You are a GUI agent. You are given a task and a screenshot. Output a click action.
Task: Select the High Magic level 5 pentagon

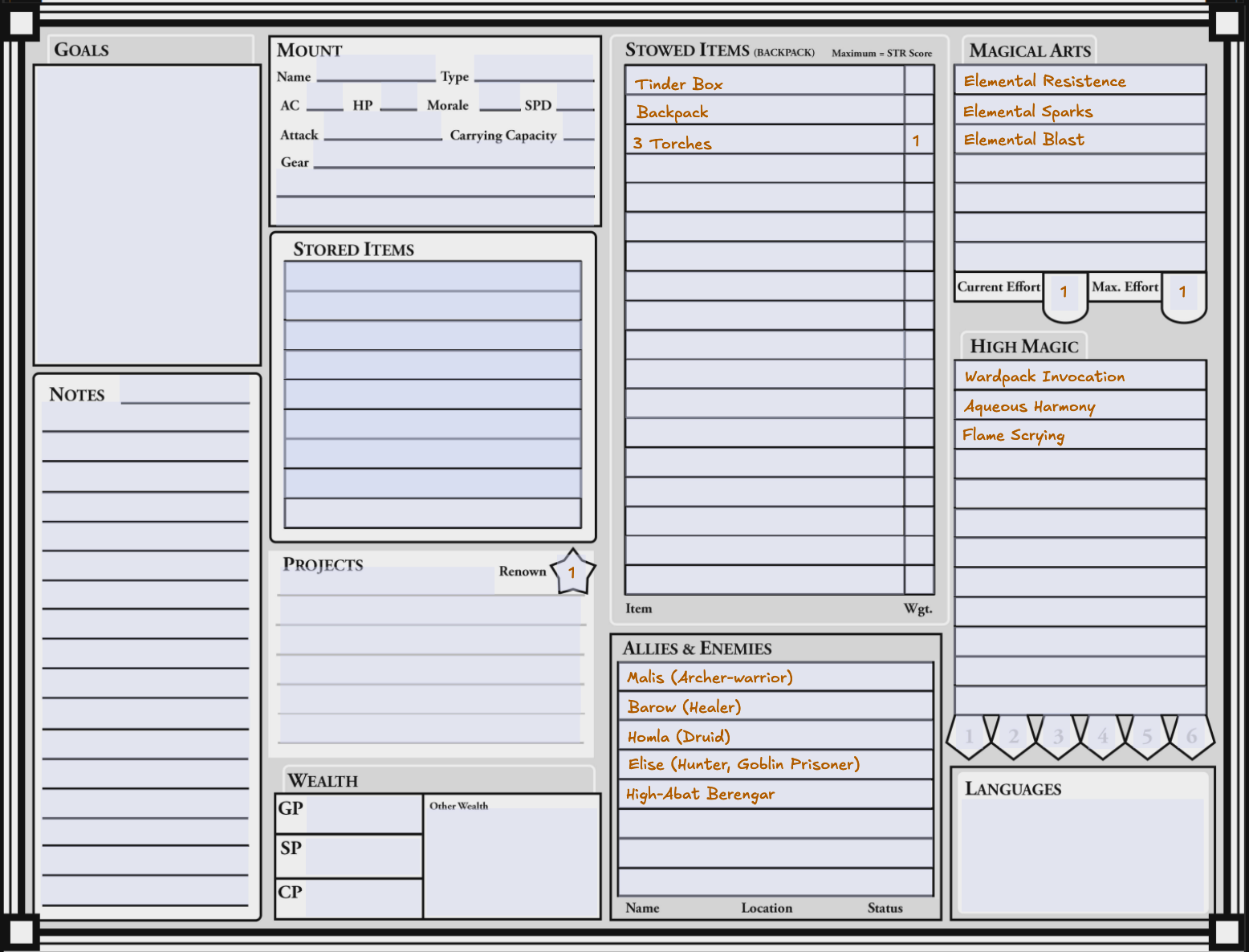click(1147, 737)
